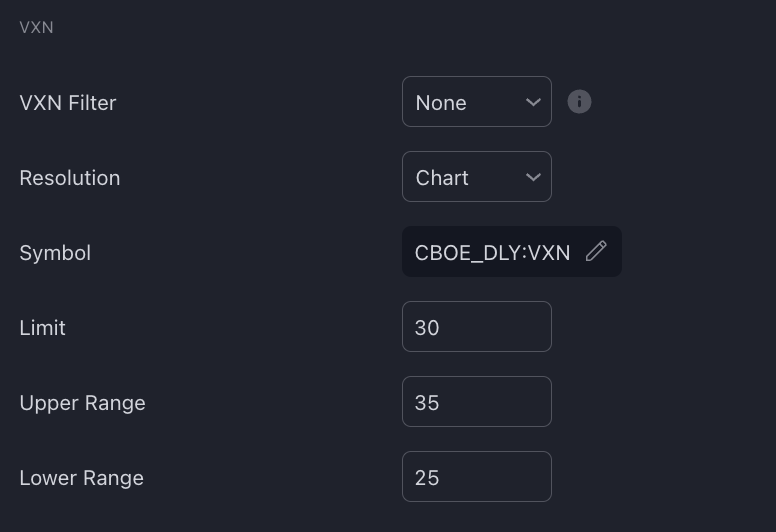Screen dimensions: 776x532
Task: Click the info icon beside VXN Filter
Action: 579,102
